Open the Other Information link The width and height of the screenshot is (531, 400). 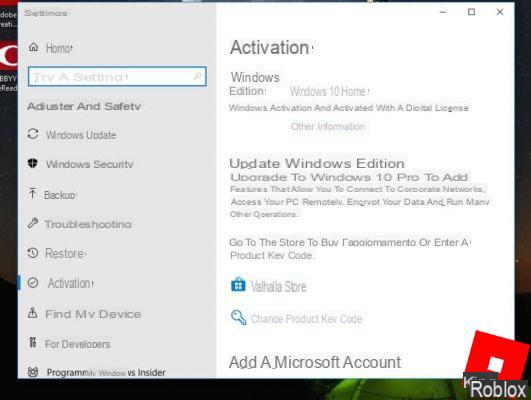point(328,126)
